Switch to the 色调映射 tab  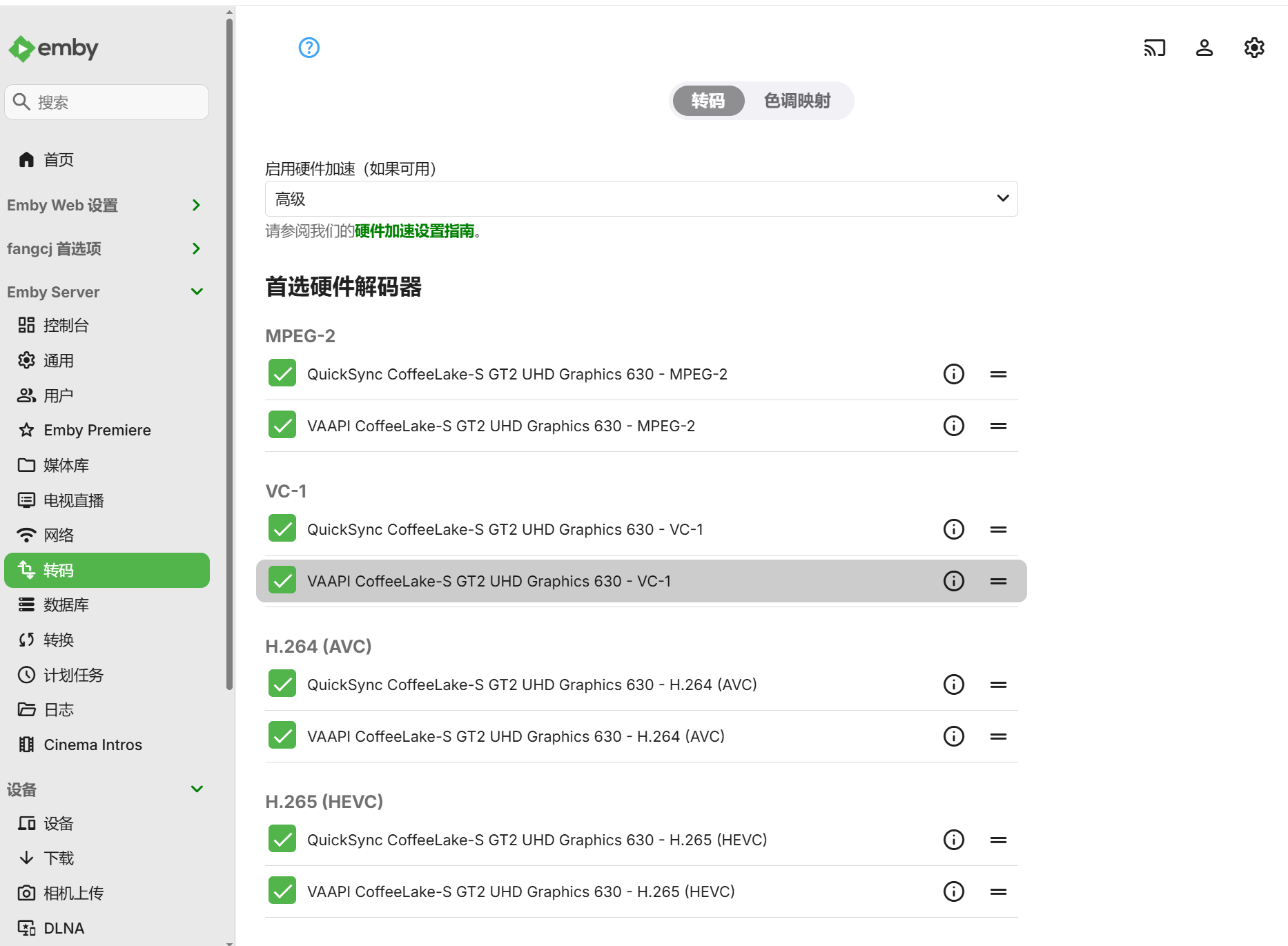(797, 101)
